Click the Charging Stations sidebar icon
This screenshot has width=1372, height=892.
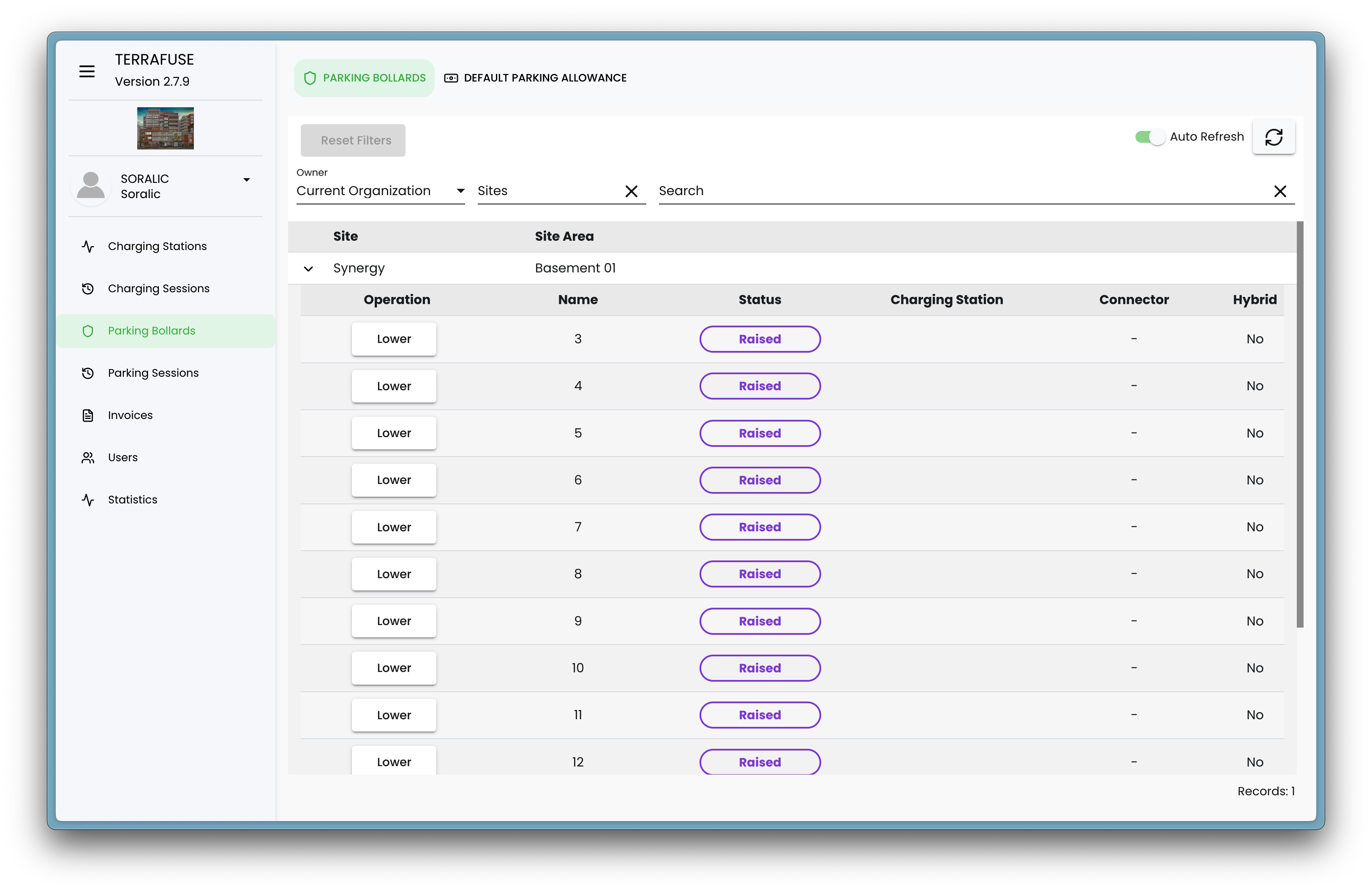point(87,247)
